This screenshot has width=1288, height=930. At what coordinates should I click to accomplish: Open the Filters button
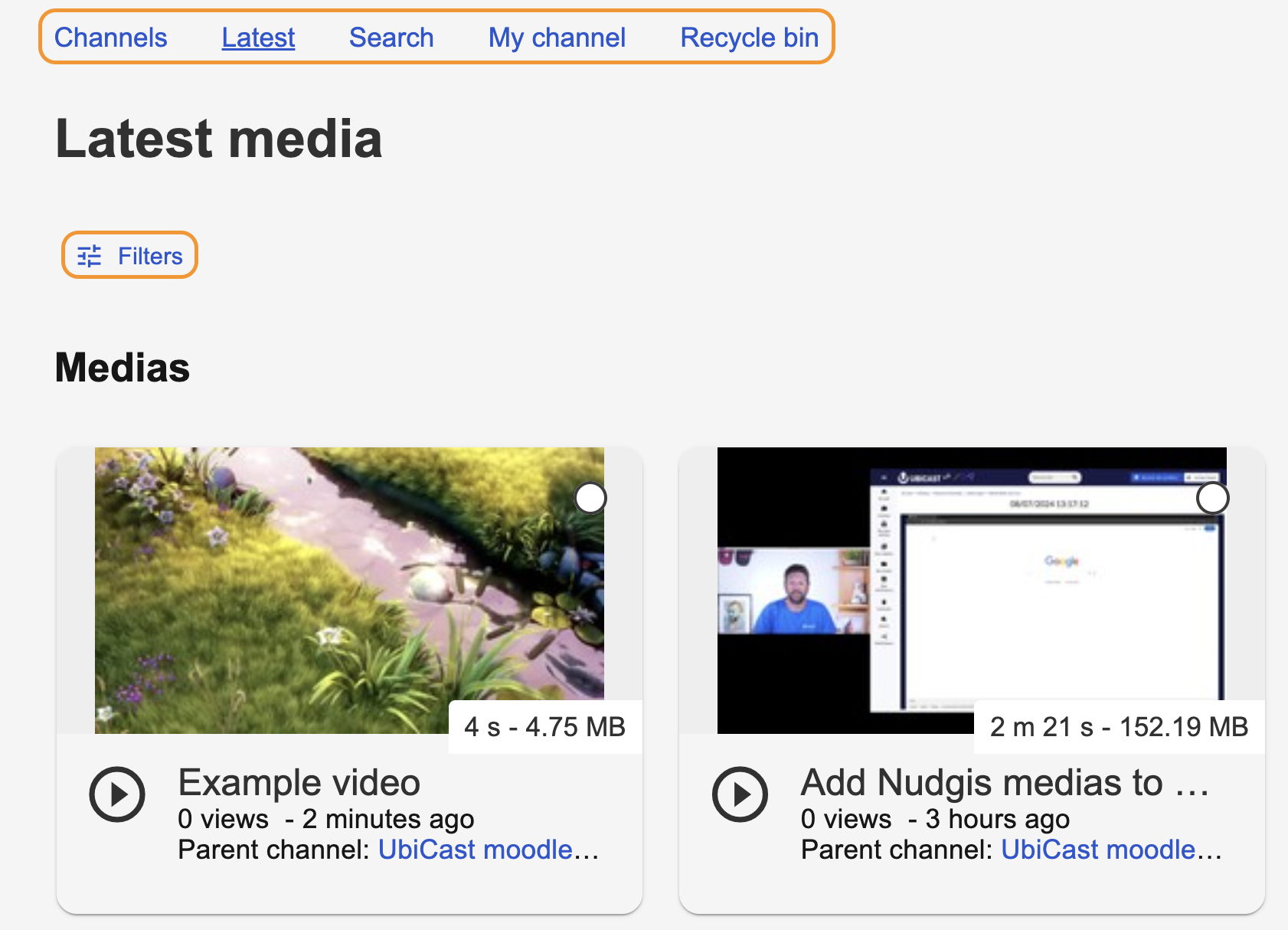[129, 255]
